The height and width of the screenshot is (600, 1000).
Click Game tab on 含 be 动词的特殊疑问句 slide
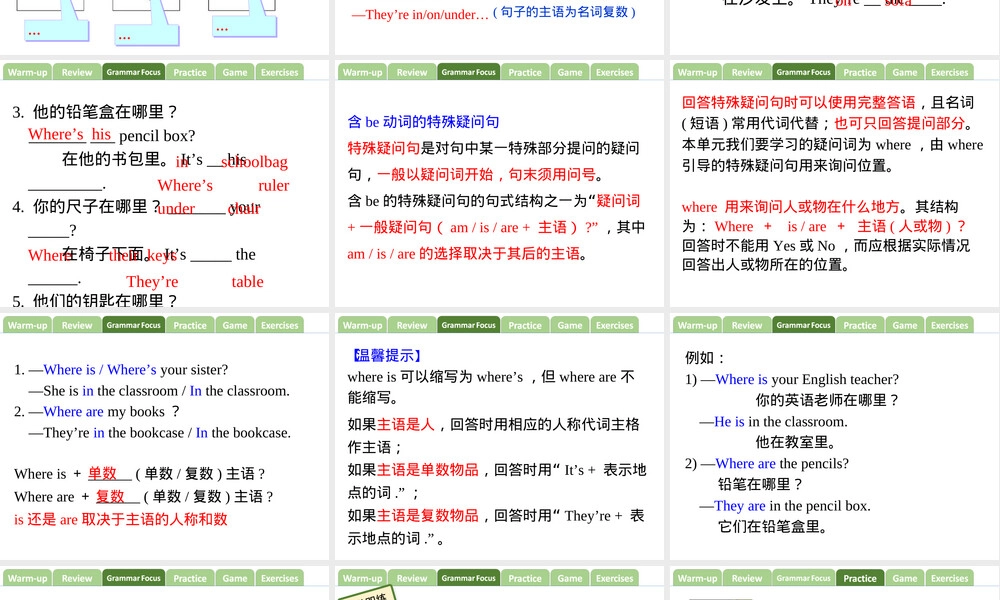click(570, 72)
